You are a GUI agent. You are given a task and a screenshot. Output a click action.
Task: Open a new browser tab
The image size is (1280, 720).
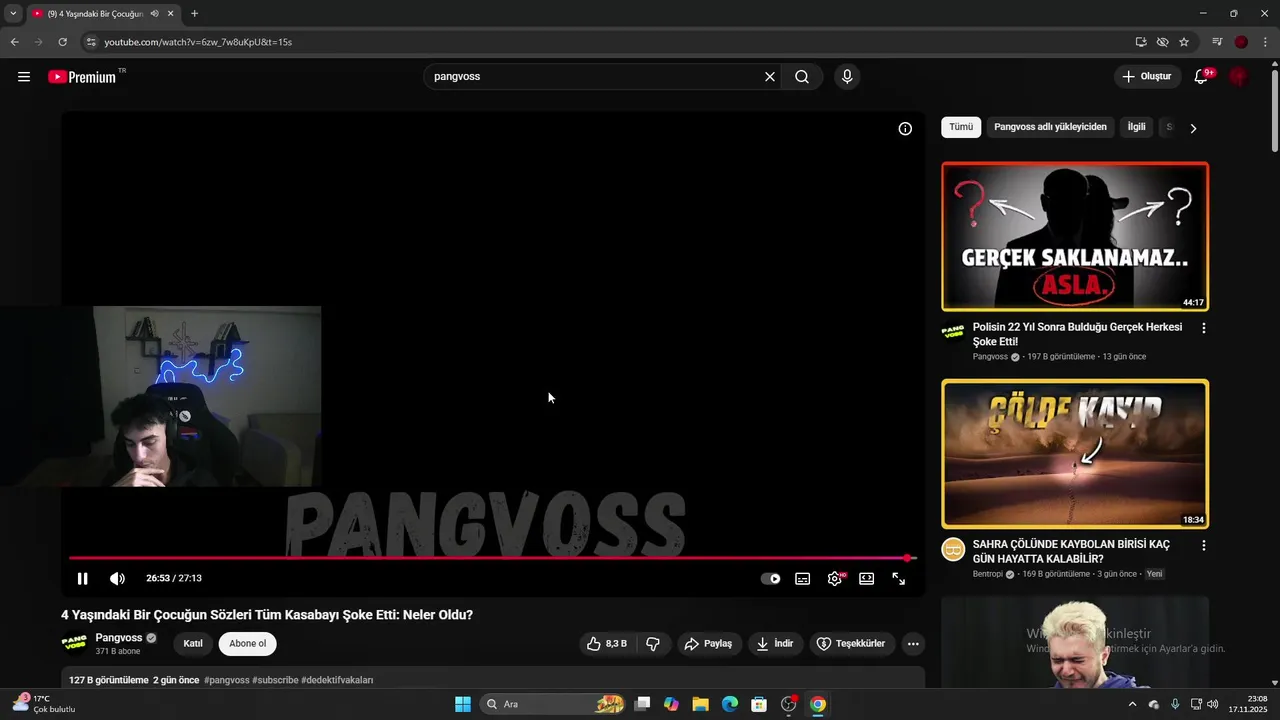[194, 14]
